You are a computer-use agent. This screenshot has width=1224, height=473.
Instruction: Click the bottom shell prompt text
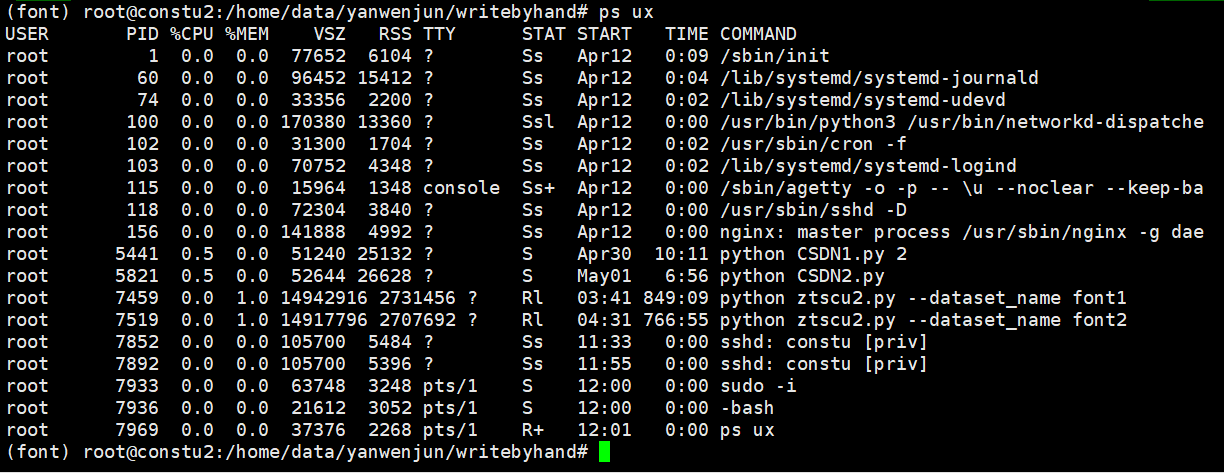pos(297,452)
